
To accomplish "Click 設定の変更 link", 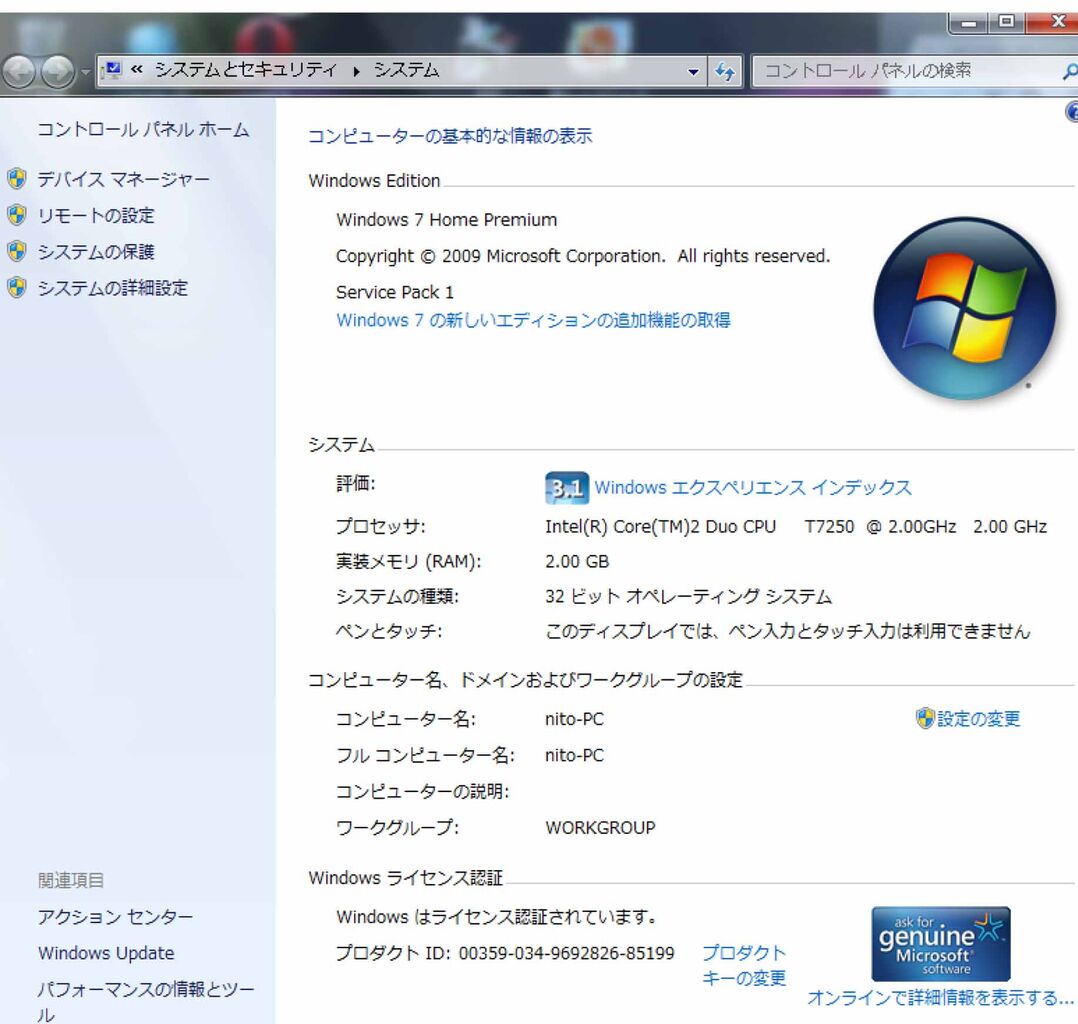I will (978, 719).
